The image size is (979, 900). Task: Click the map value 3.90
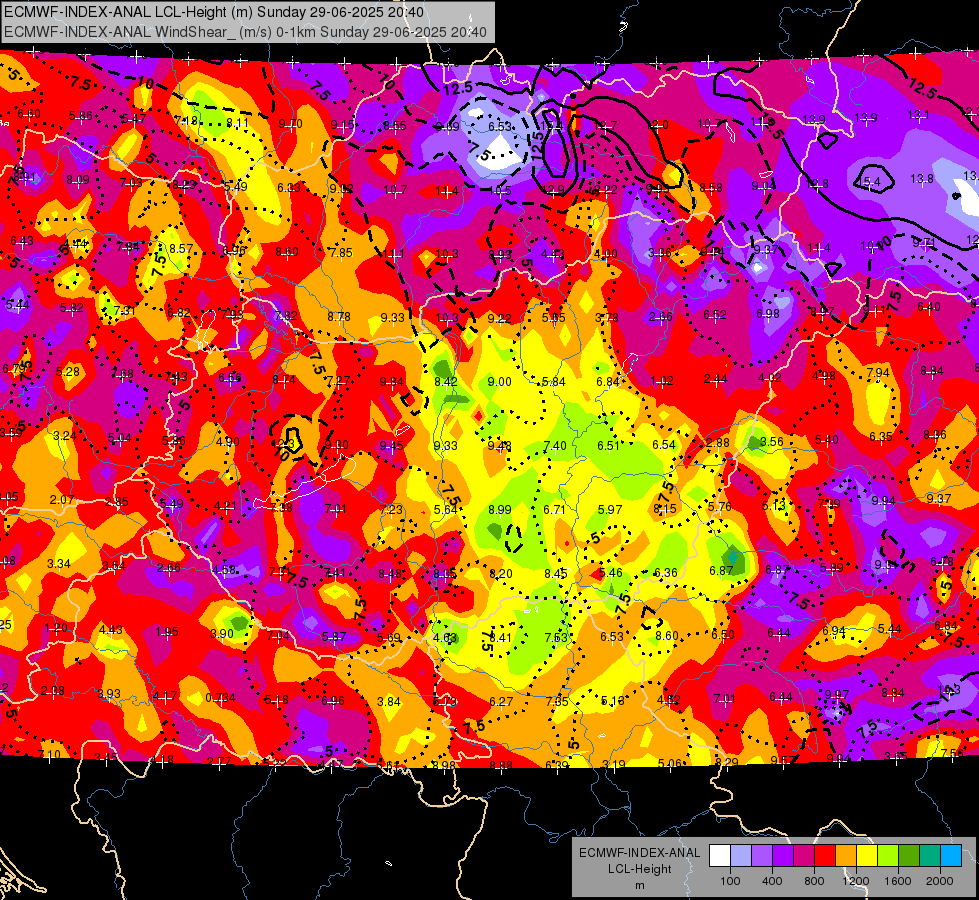222,633
